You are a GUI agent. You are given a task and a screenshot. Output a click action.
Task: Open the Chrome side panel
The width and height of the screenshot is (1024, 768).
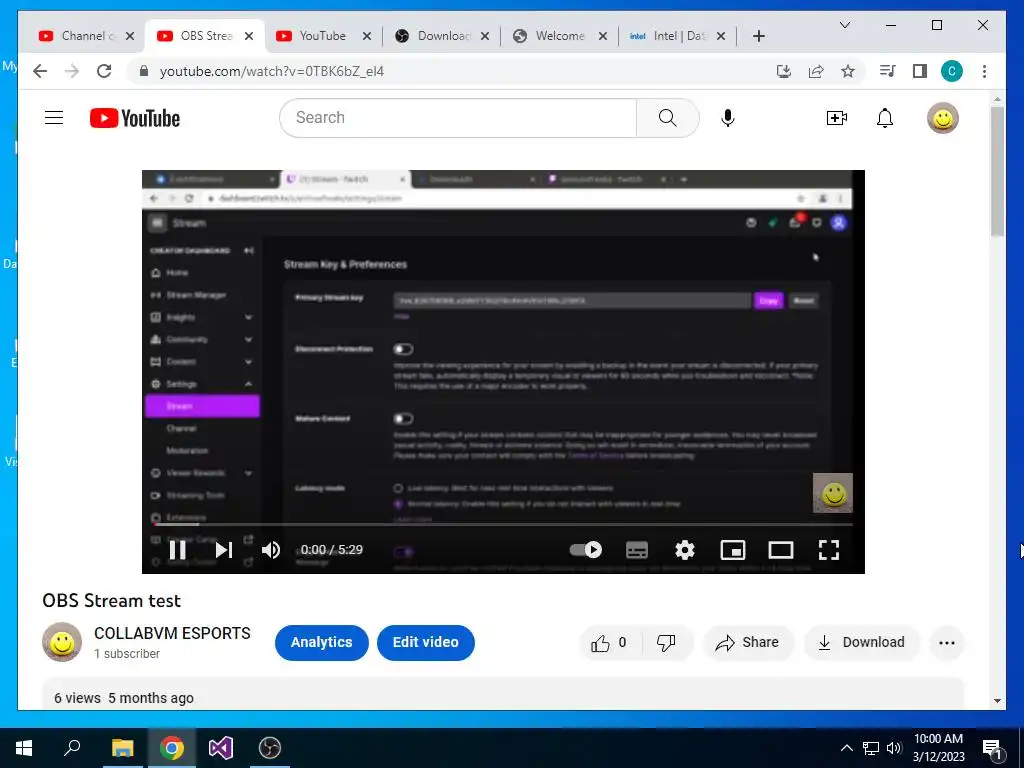pos(920,71)
